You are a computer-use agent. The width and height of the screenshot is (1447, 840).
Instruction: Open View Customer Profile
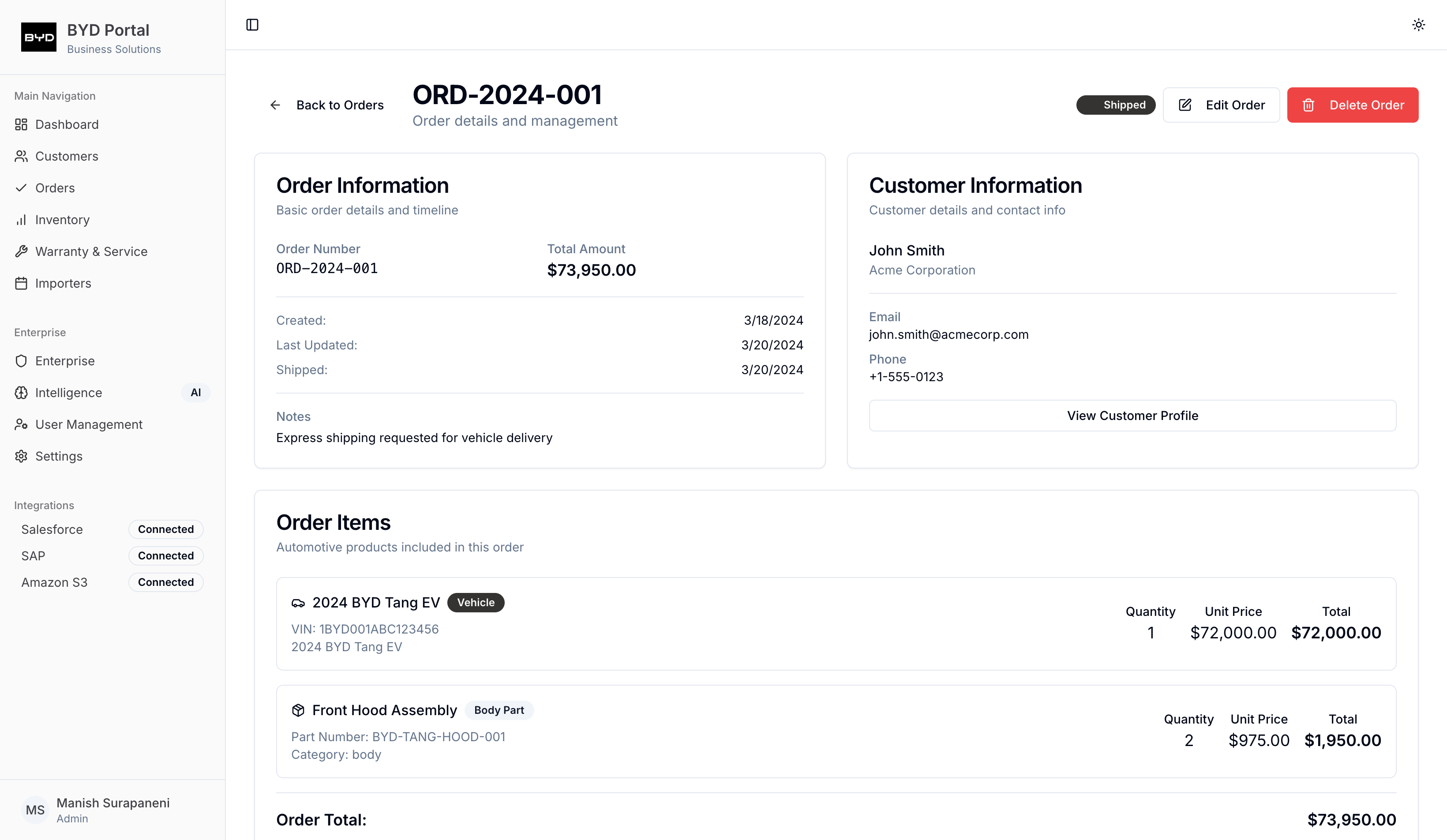1132,416
